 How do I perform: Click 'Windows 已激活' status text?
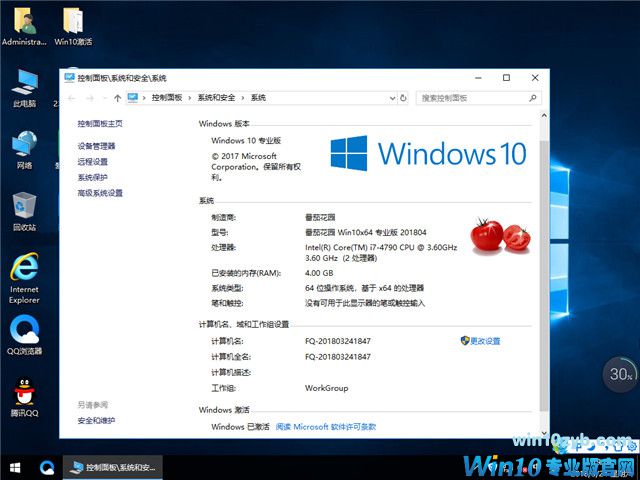pos(240,427)
